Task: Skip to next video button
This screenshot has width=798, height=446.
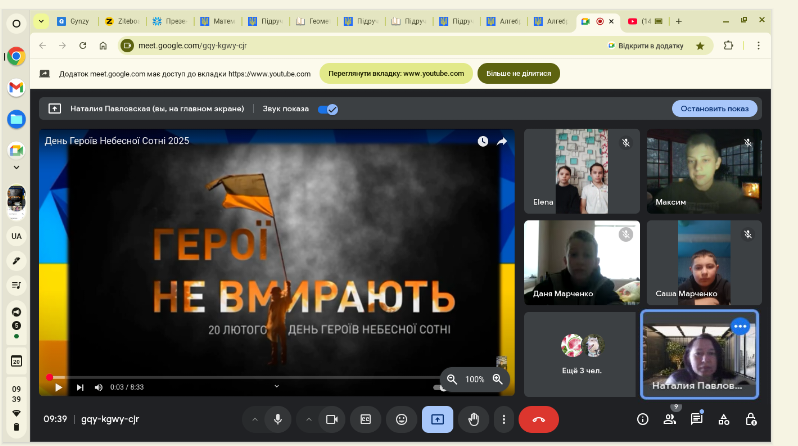Action: click(x=80, y=387)
